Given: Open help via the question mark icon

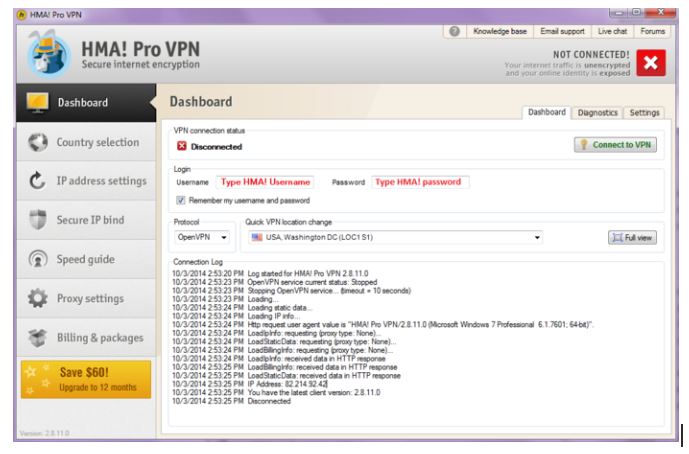Looking at the screenshot, I should pos(454,31).
